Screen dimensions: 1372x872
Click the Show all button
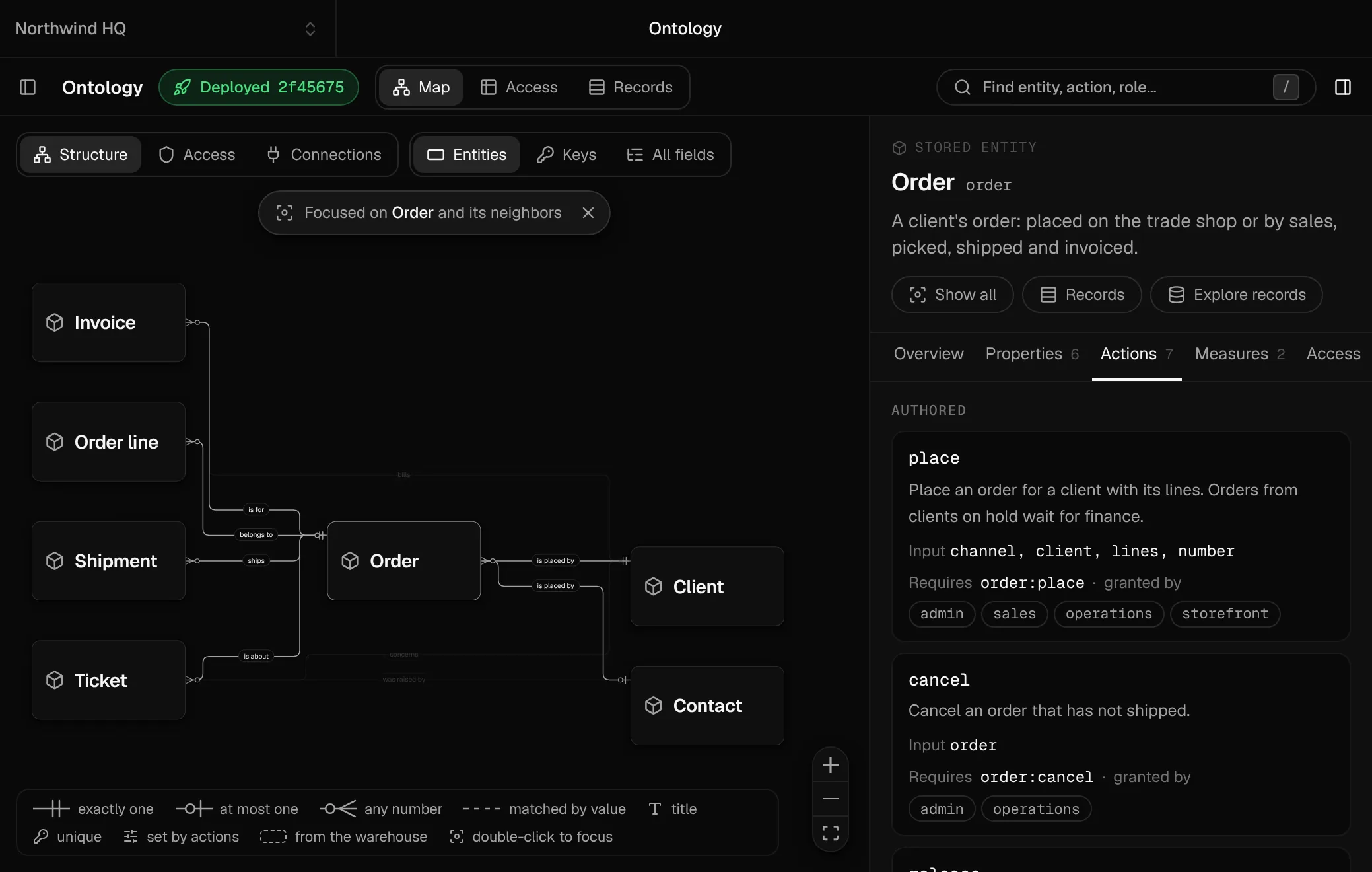click(x=952, y=295)
